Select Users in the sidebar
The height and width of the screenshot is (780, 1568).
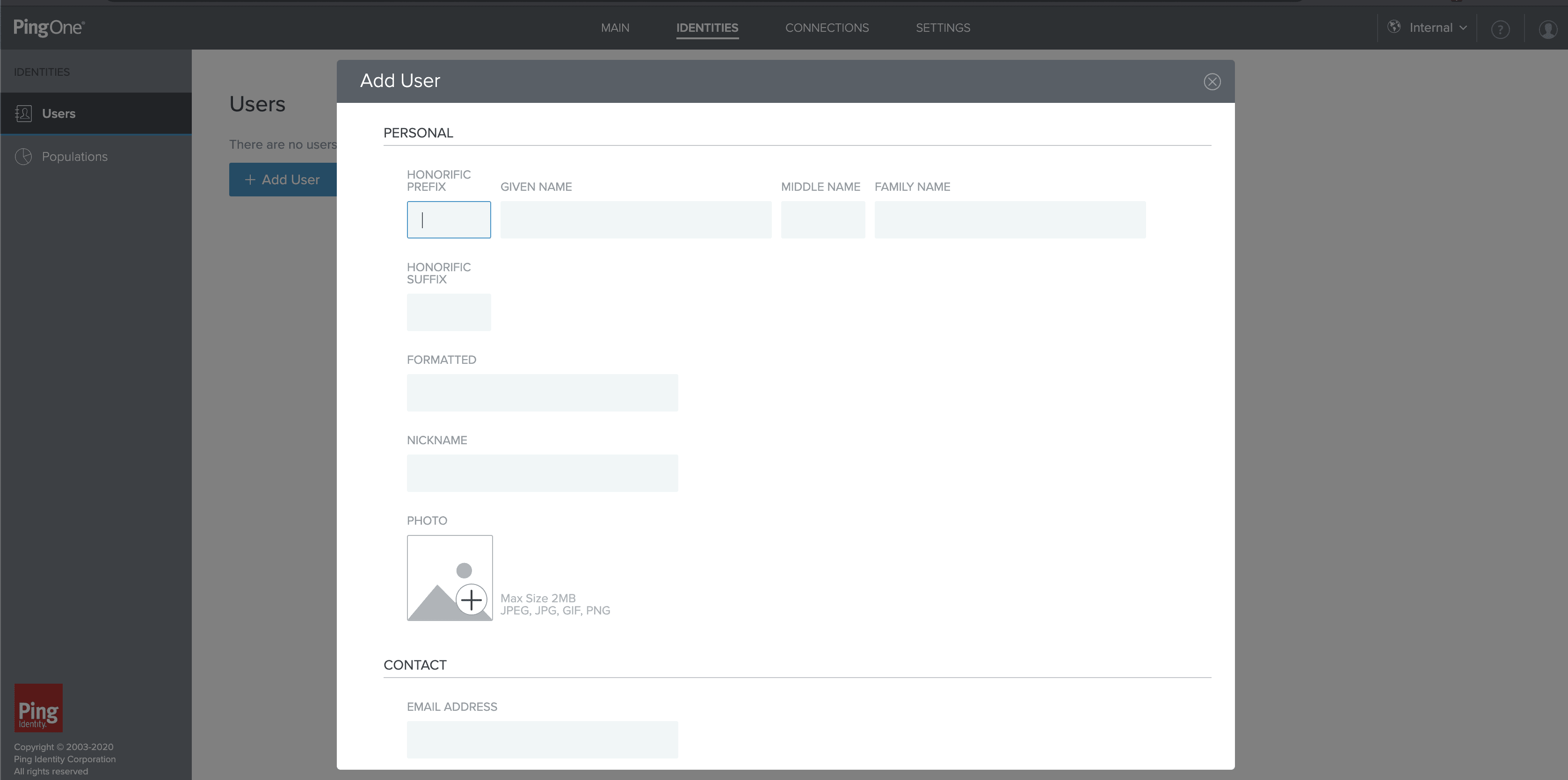95,113
